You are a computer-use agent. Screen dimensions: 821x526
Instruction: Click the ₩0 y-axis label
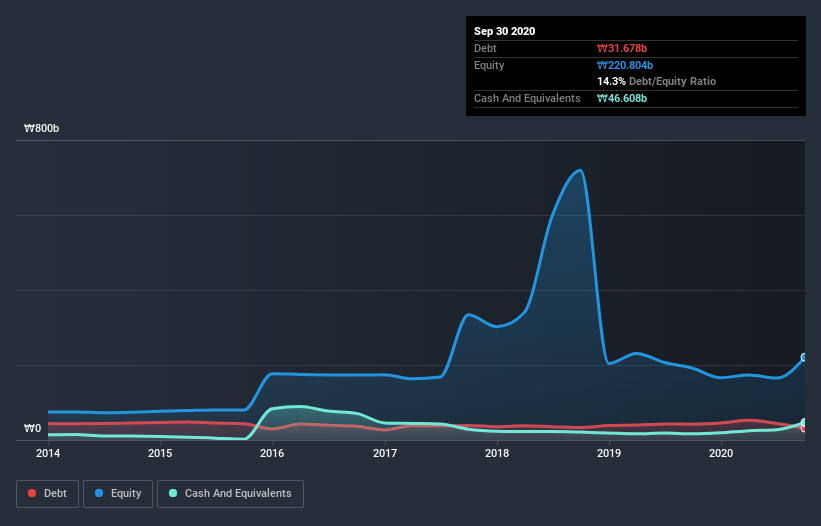32,429
